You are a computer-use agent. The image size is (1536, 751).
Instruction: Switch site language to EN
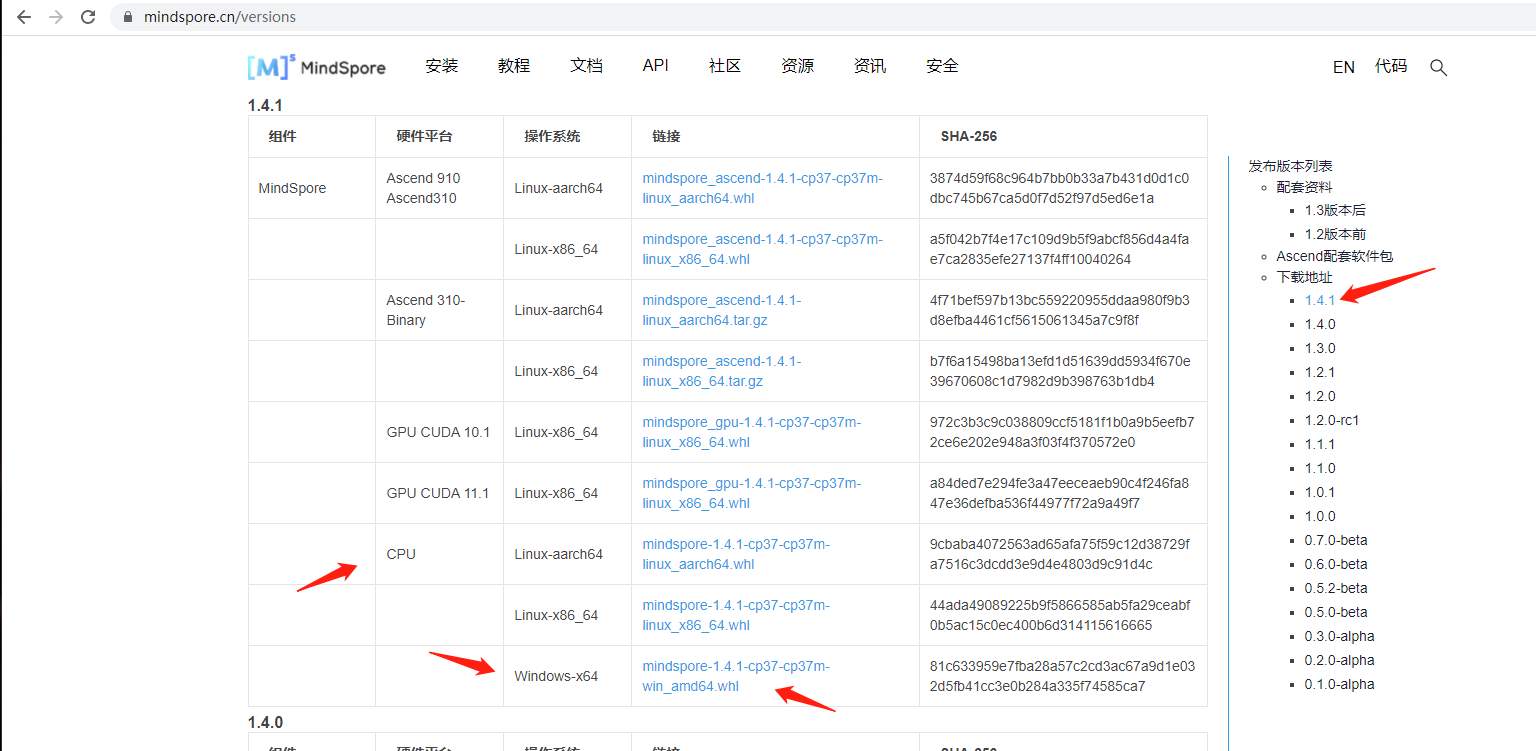coord(1344,67)
